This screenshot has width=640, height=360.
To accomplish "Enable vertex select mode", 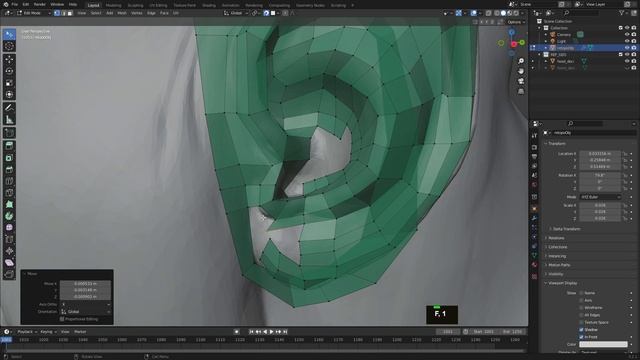I will (x=57, y=13).
